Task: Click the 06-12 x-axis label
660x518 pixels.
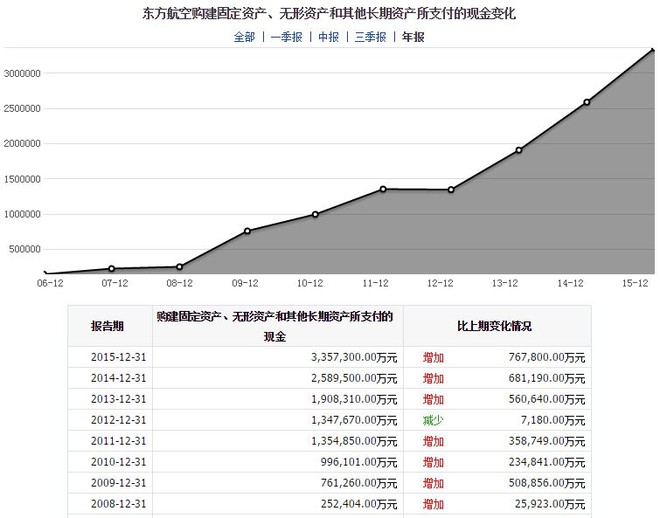Action: pyautogui.click(x=50, y=283)
